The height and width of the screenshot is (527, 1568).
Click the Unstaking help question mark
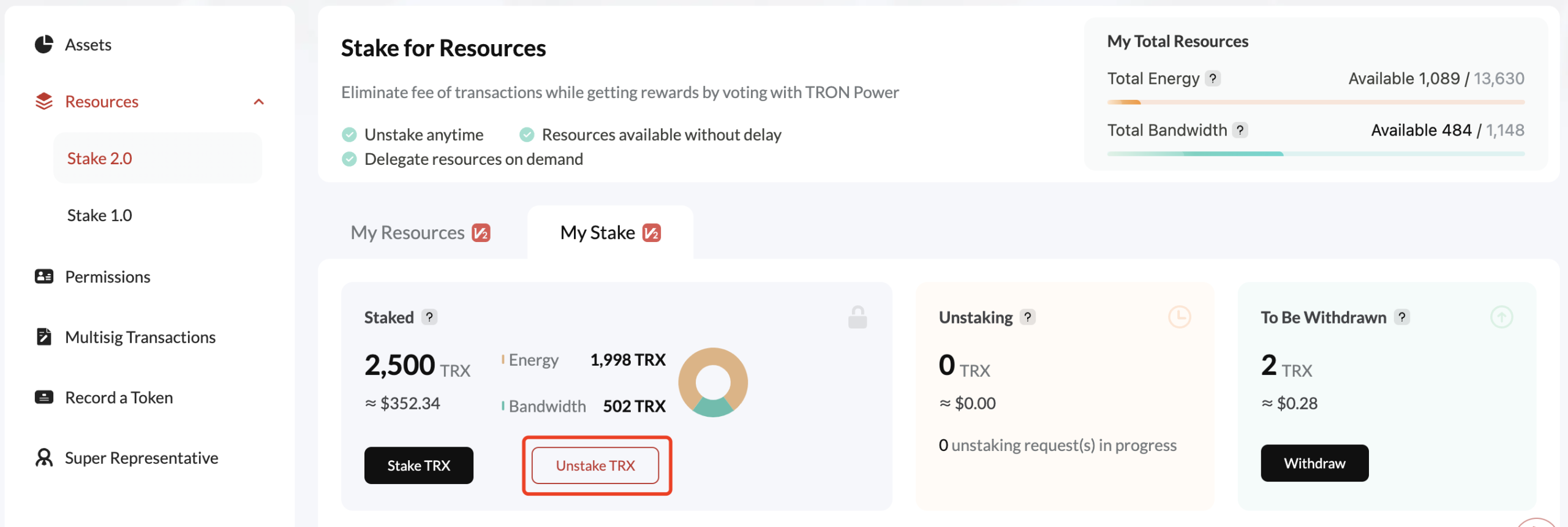1028,317
